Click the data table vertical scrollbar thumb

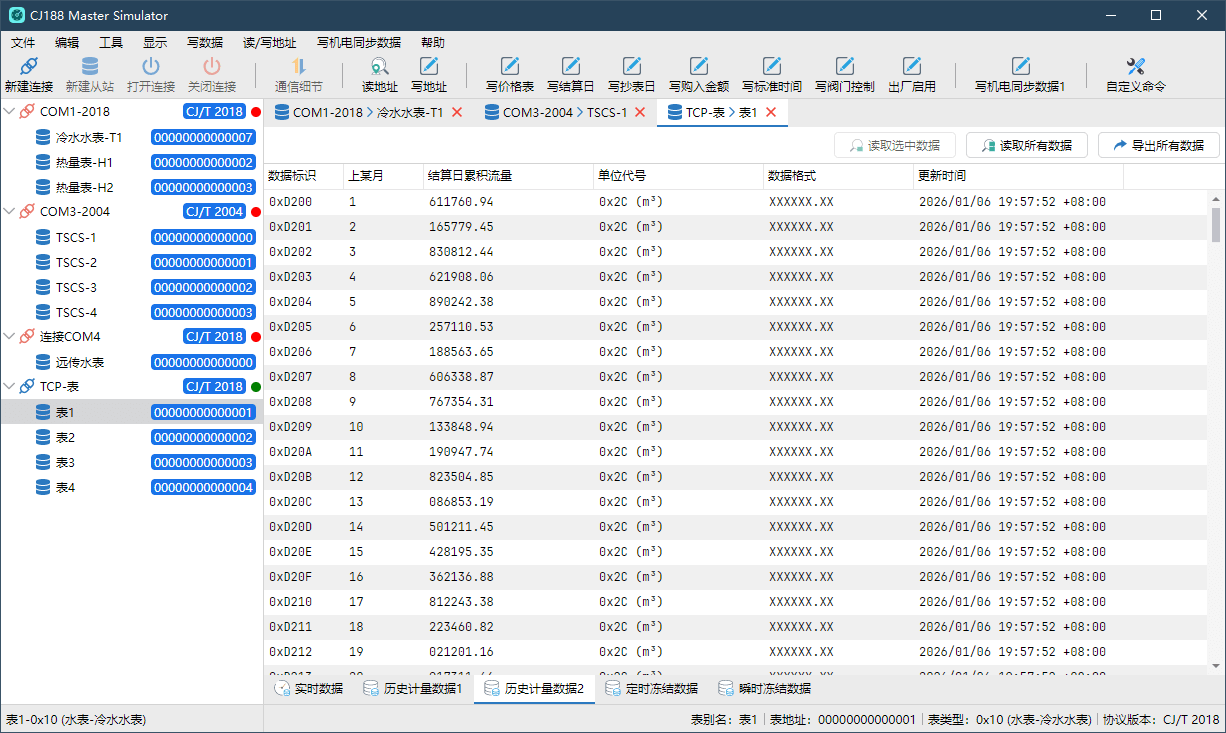pos(1216,225)
